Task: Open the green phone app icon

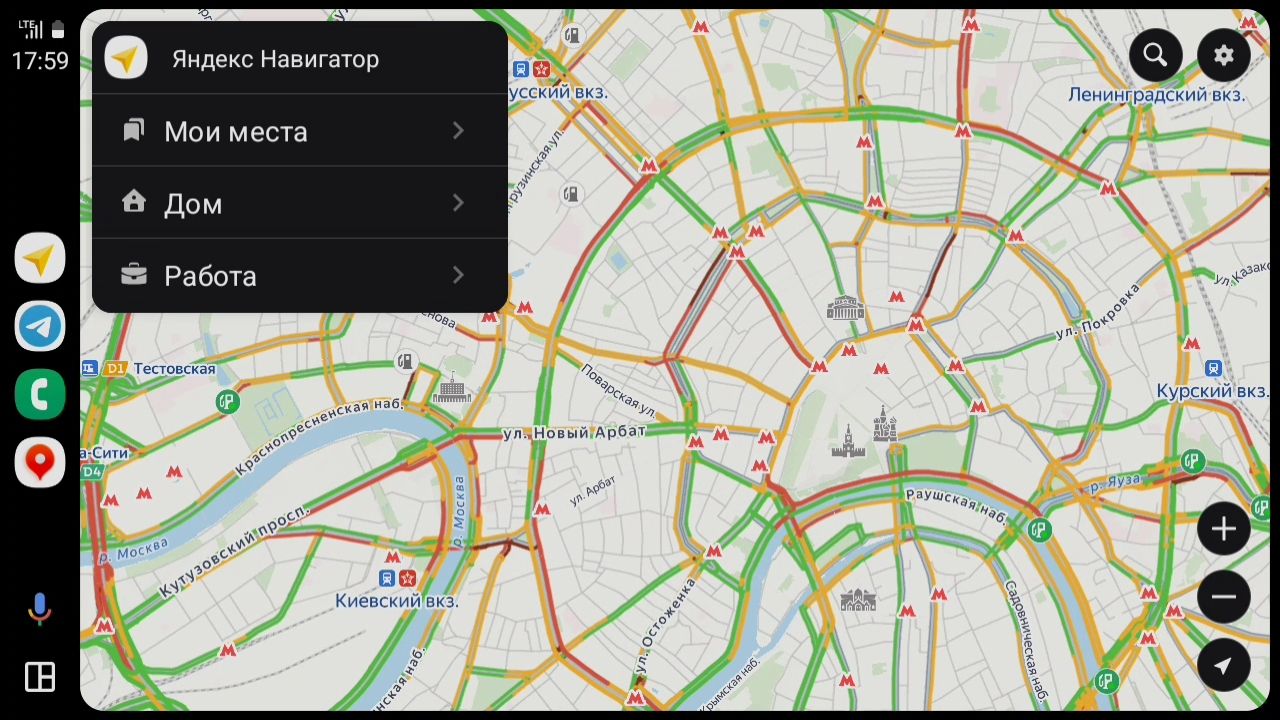Action: [40, 394]
